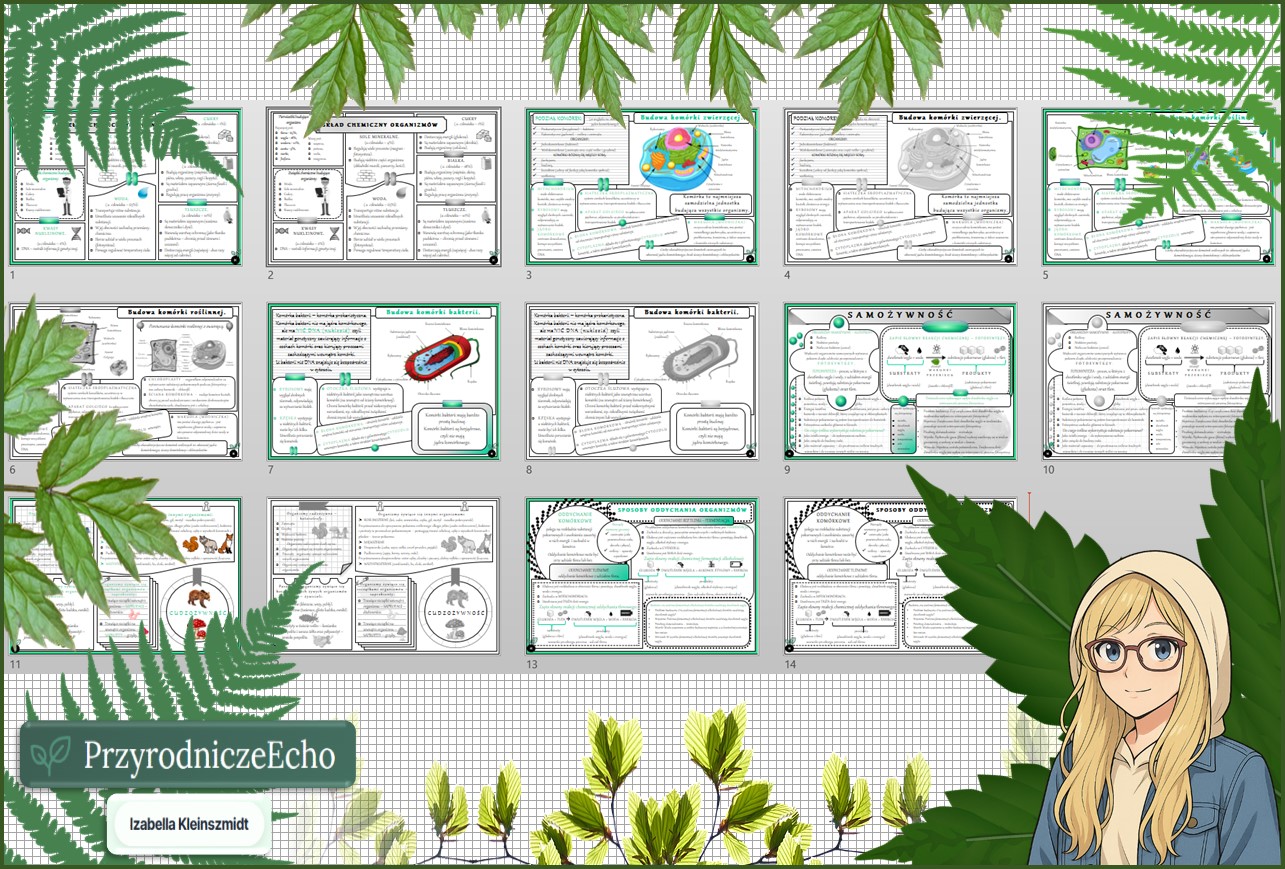
Task: Select the grayscale Samożywność slide 10
Action: (1158, 382)
